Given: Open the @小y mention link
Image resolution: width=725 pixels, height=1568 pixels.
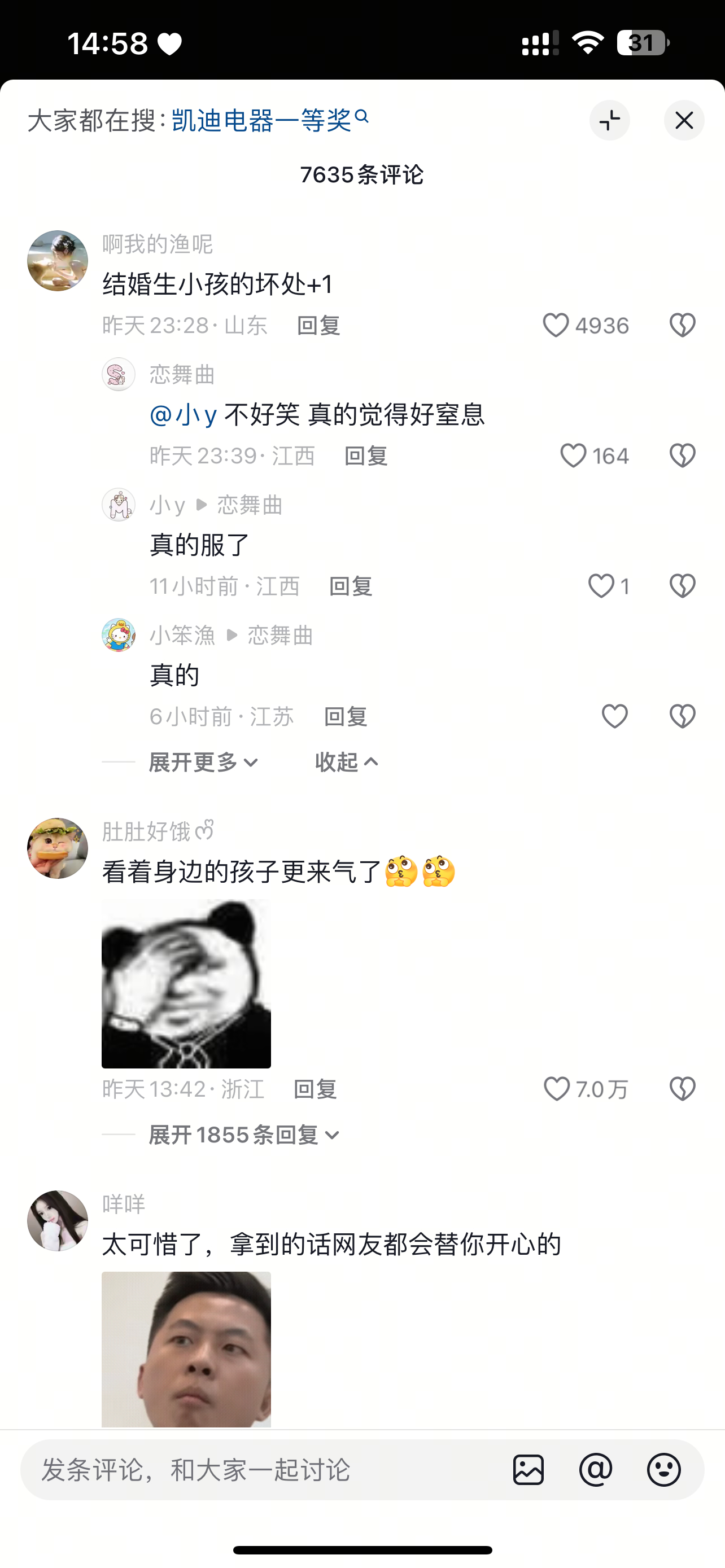Looking at the screenshot, I should [184, 414].
